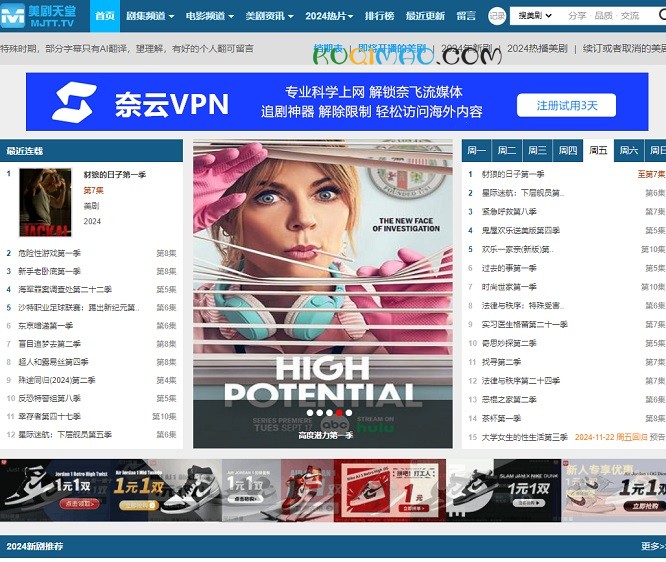Open 危险性游戏第一季 in the list
Viewport: 666px width, 562px height.
[49, 253]
